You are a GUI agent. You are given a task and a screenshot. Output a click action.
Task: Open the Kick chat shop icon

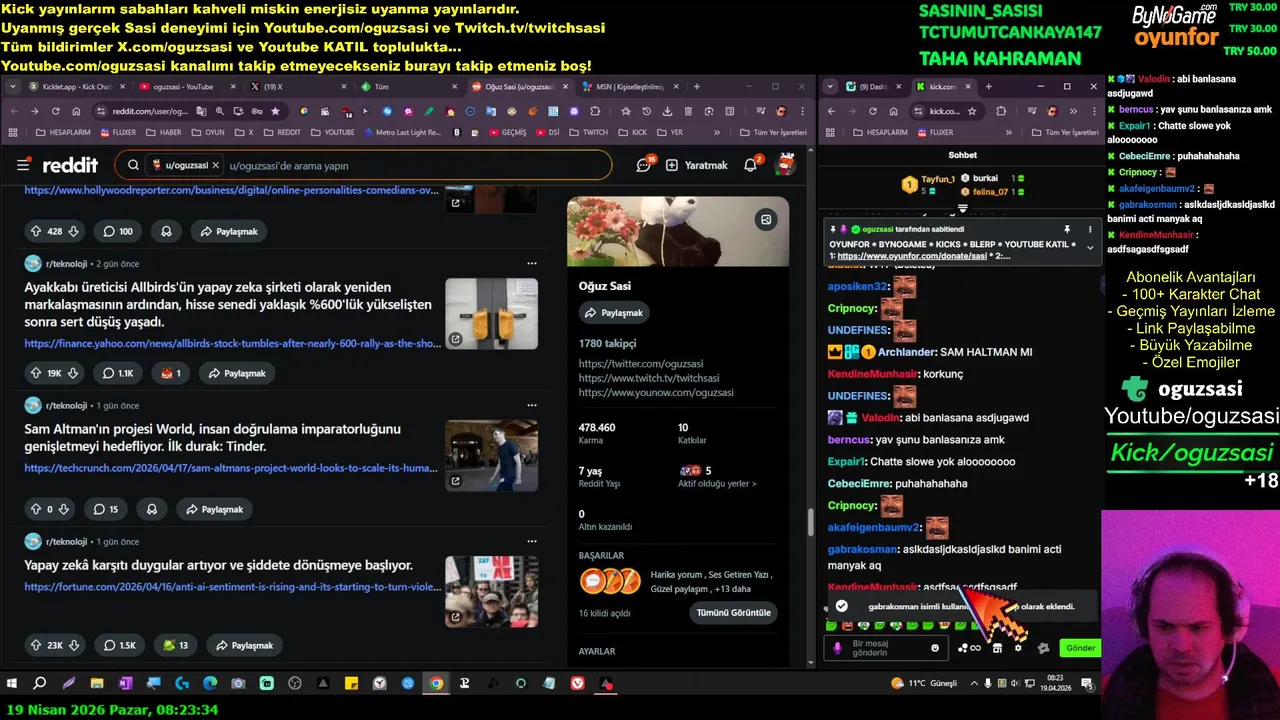click(997, 647)
